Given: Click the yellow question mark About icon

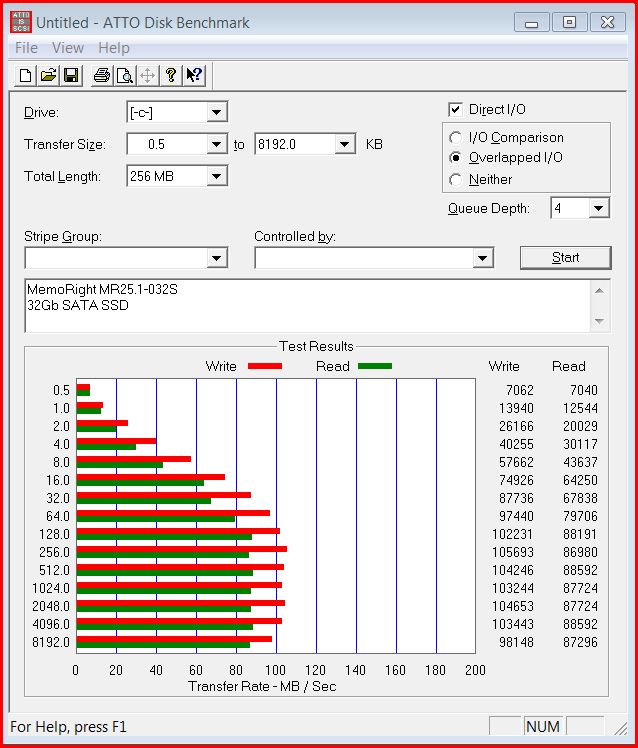Looking at the screenshot, I should (x=170, y=75).
